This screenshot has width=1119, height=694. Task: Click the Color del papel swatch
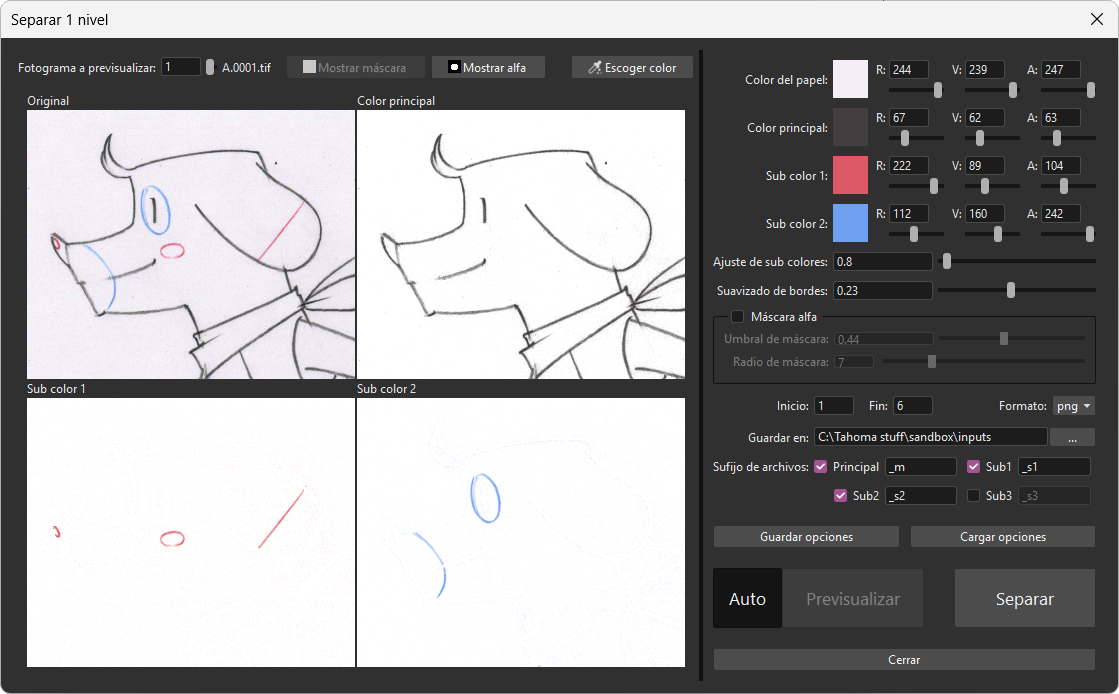850,79
